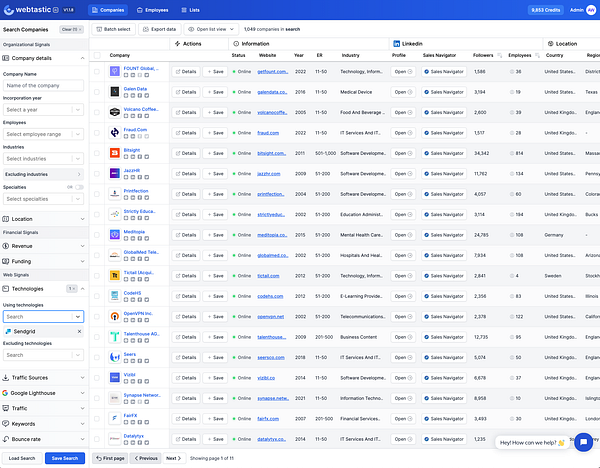The height and width of the screenshot is (468, 600).
Task: Click the Company Name input field
Action: [43, 86]
